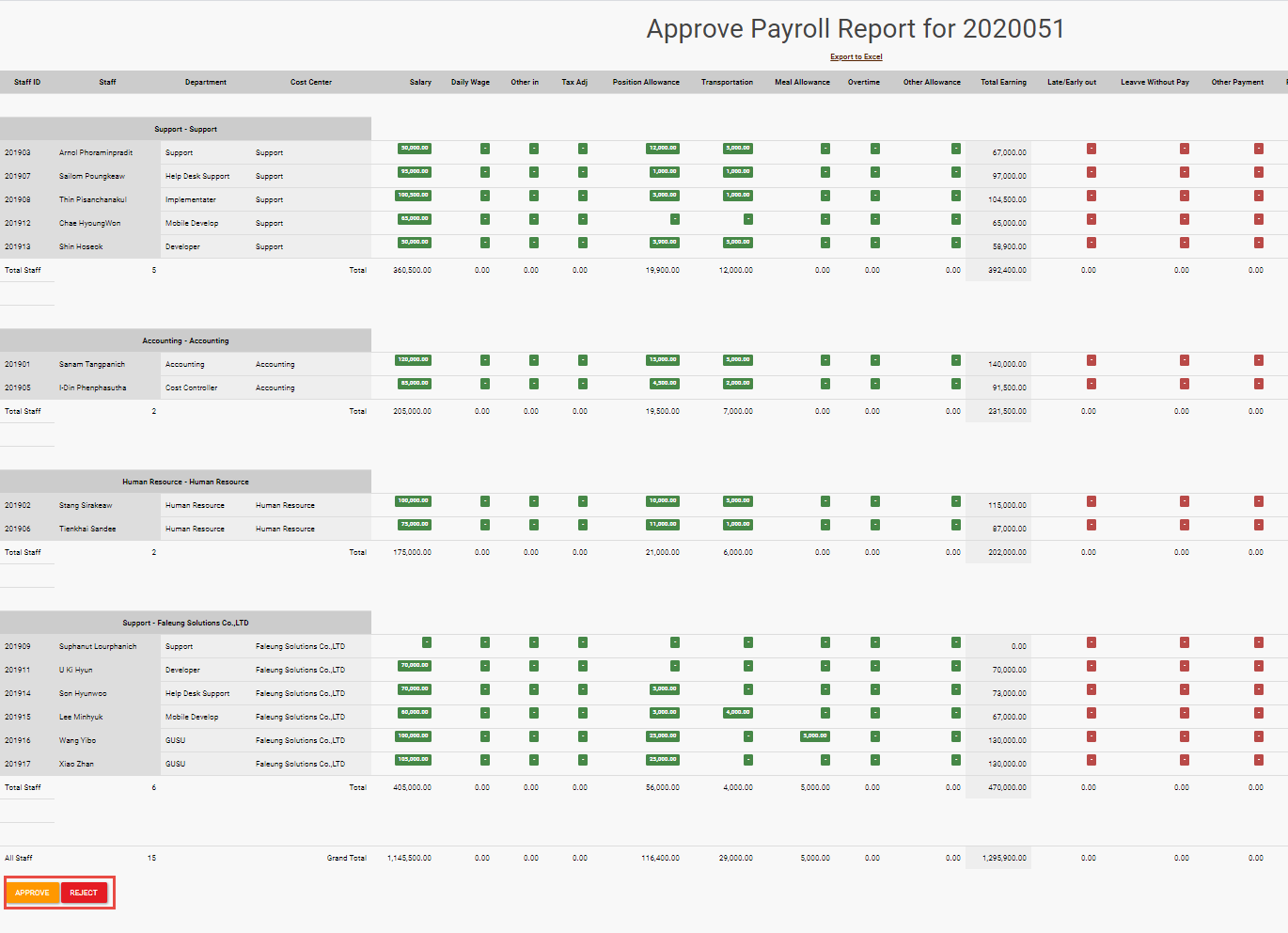Click Arnol Phoraminpradit's Salary amount badge
This screenshot has height=933, width=1288.
[413, 148]
